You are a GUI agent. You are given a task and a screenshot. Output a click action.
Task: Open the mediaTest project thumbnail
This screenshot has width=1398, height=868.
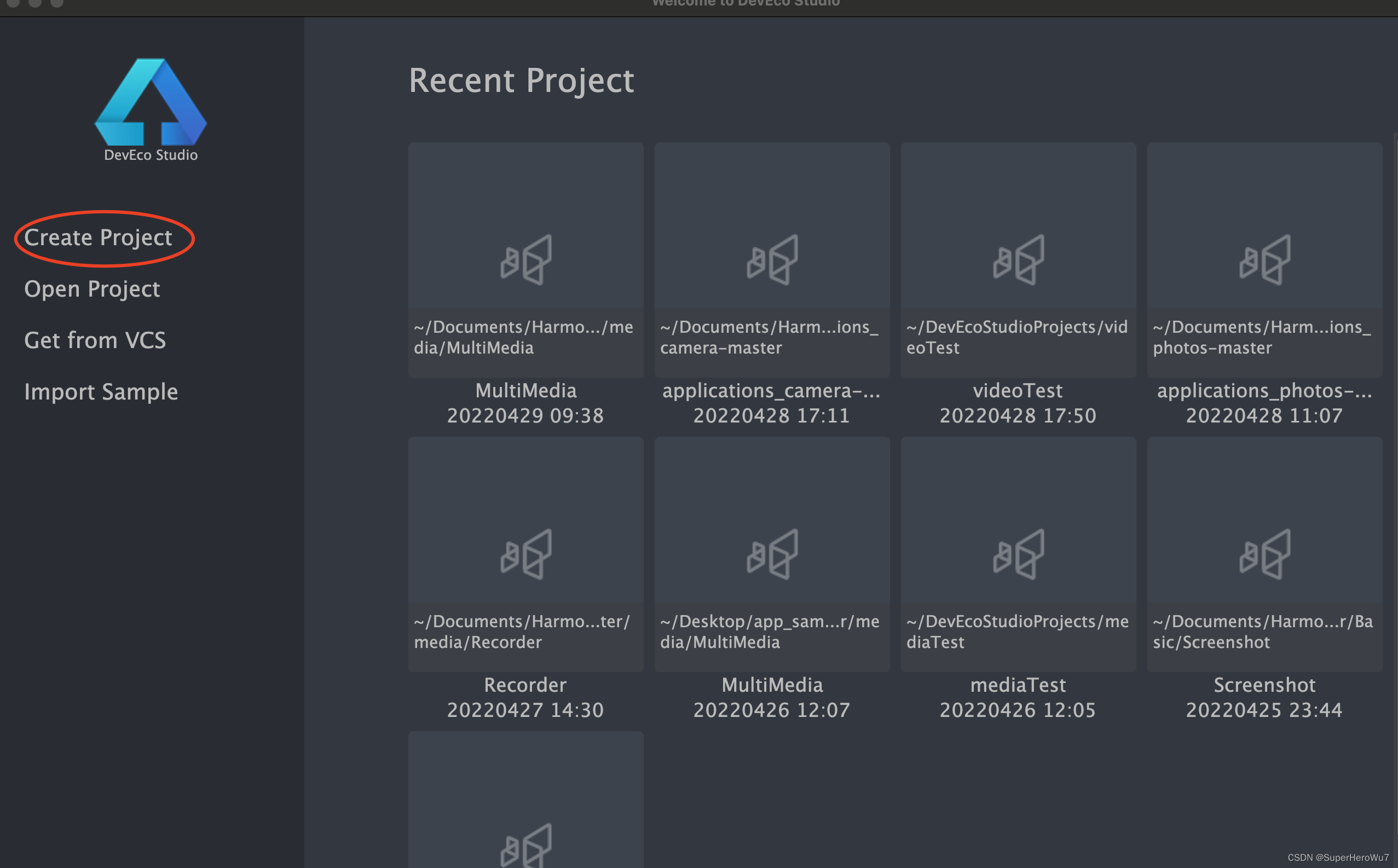(x=1018, y=554)
